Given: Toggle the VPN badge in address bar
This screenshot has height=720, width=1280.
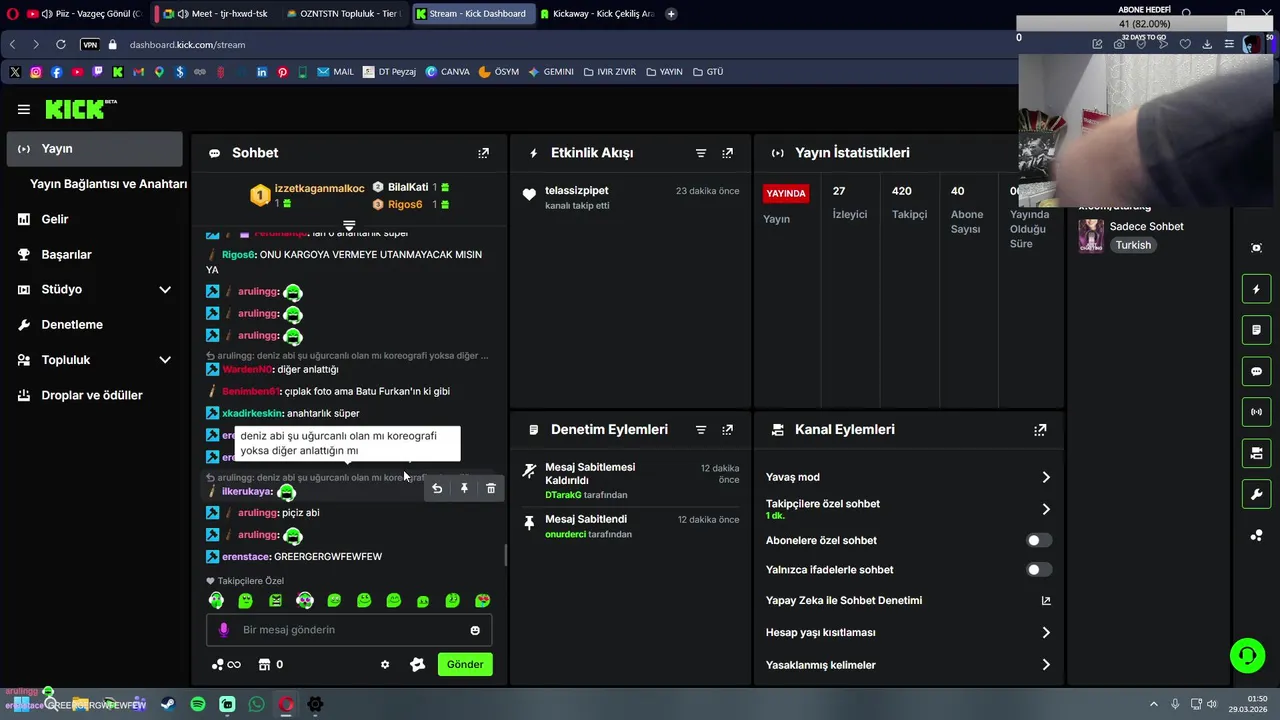Looking at the screenshot, I should click(x=90, y=45).
